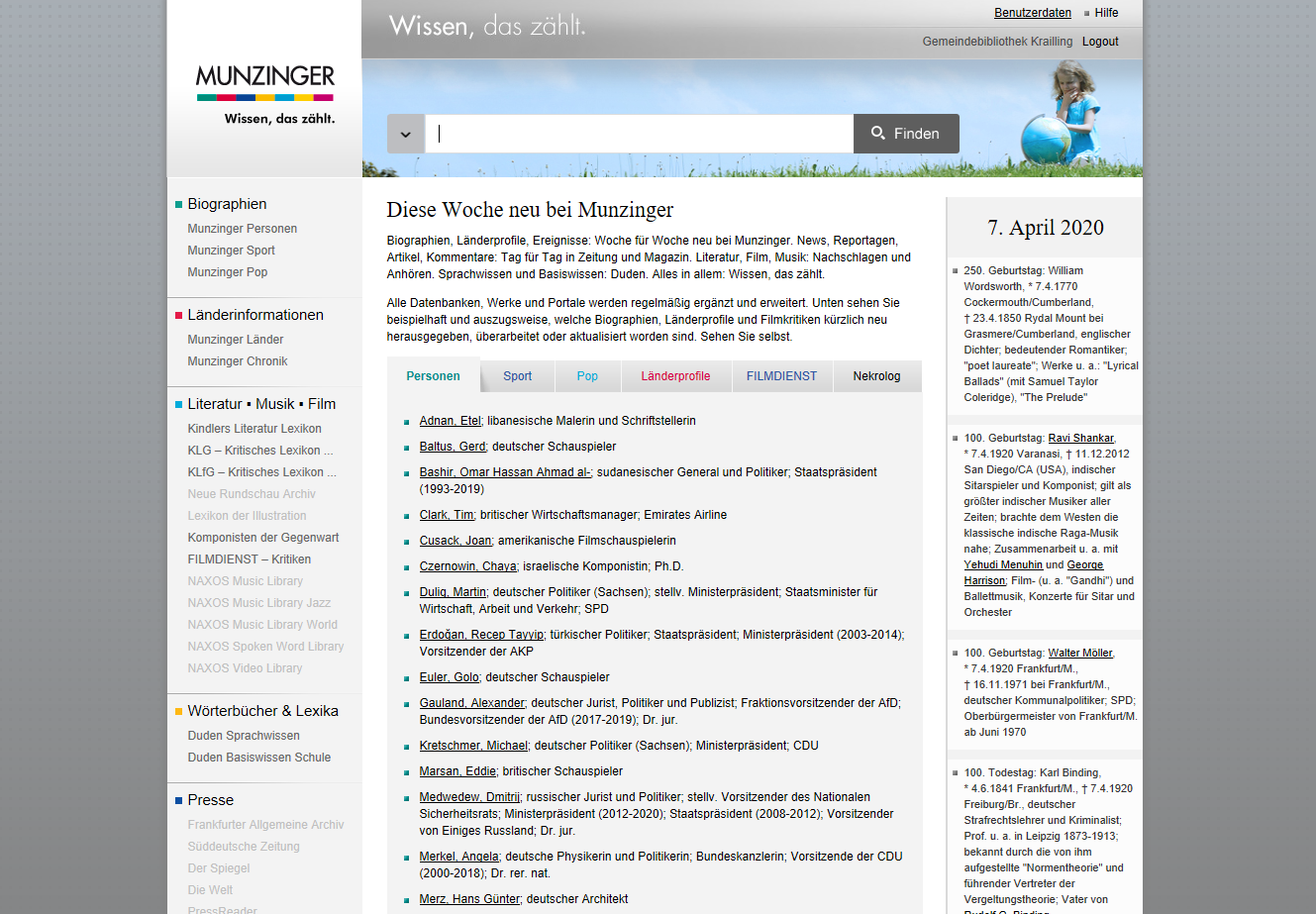Click the Finden search button

click(906, 134)
